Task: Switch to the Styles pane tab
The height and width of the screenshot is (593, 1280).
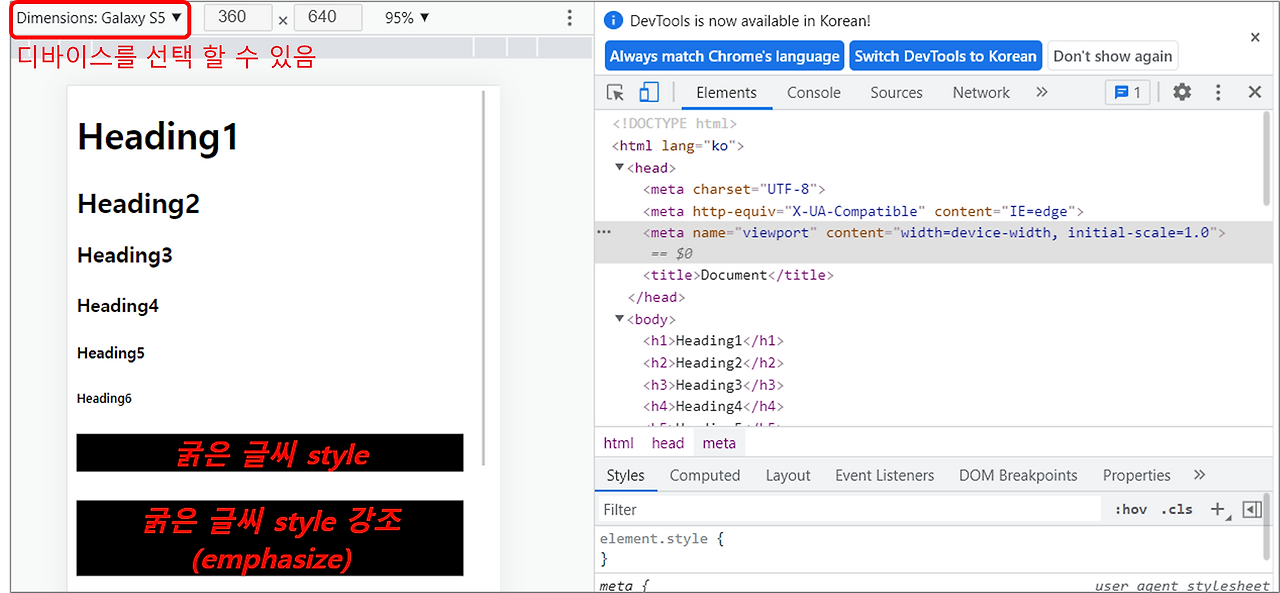Action: pos(626,476)
